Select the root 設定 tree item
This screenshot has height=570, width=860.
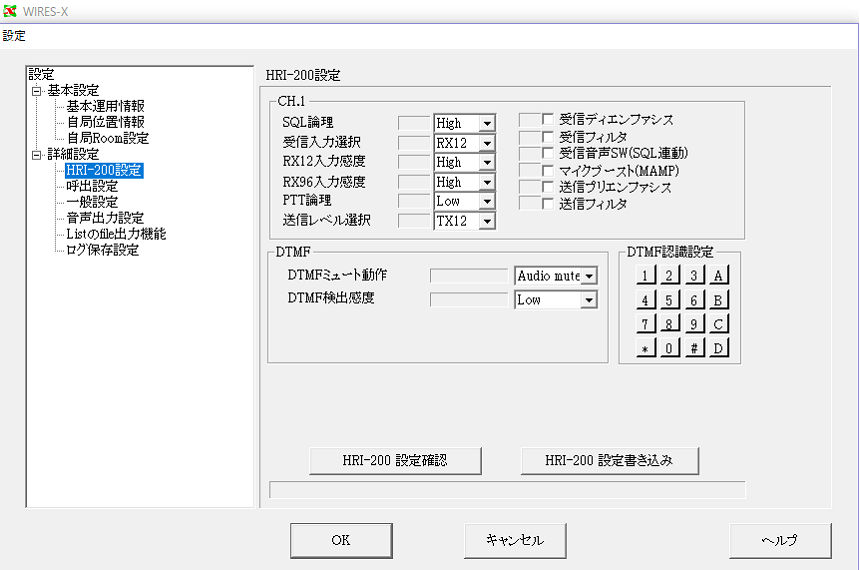pos(41,74)
